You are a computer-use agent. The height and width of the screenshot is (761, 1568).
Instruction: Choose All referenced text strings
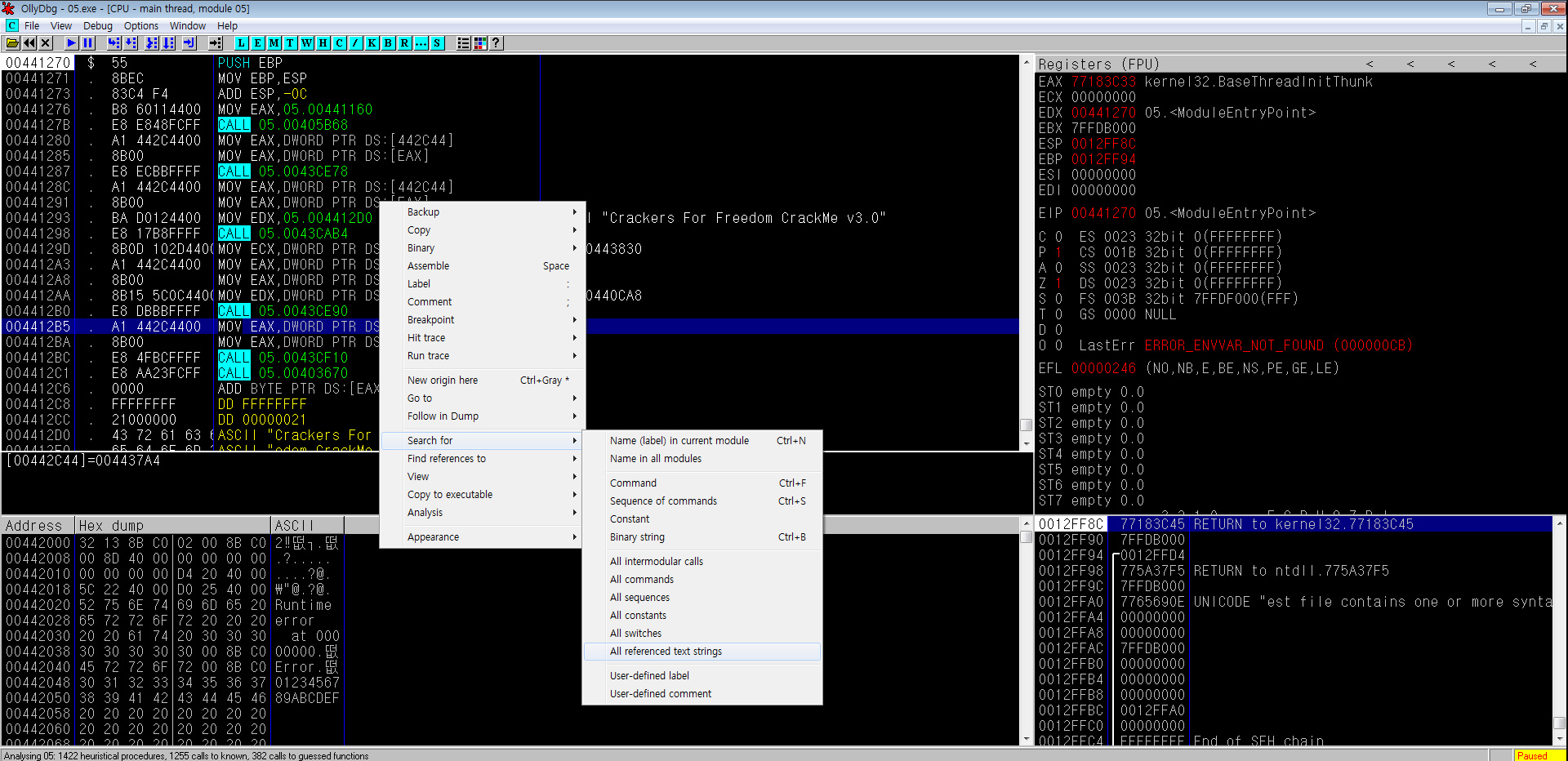coord(702,652)
